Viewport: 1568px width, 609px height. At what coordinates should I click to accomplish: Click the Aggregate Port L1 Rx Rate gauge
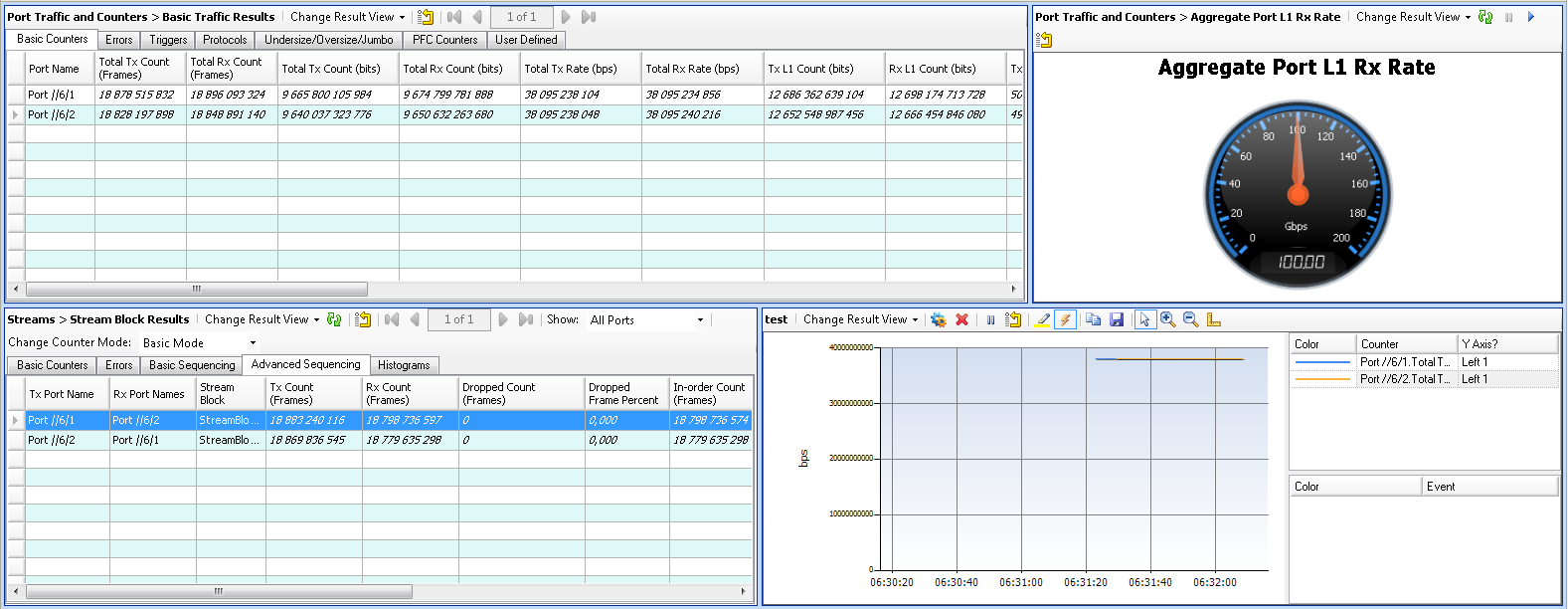pos(1298,193)
